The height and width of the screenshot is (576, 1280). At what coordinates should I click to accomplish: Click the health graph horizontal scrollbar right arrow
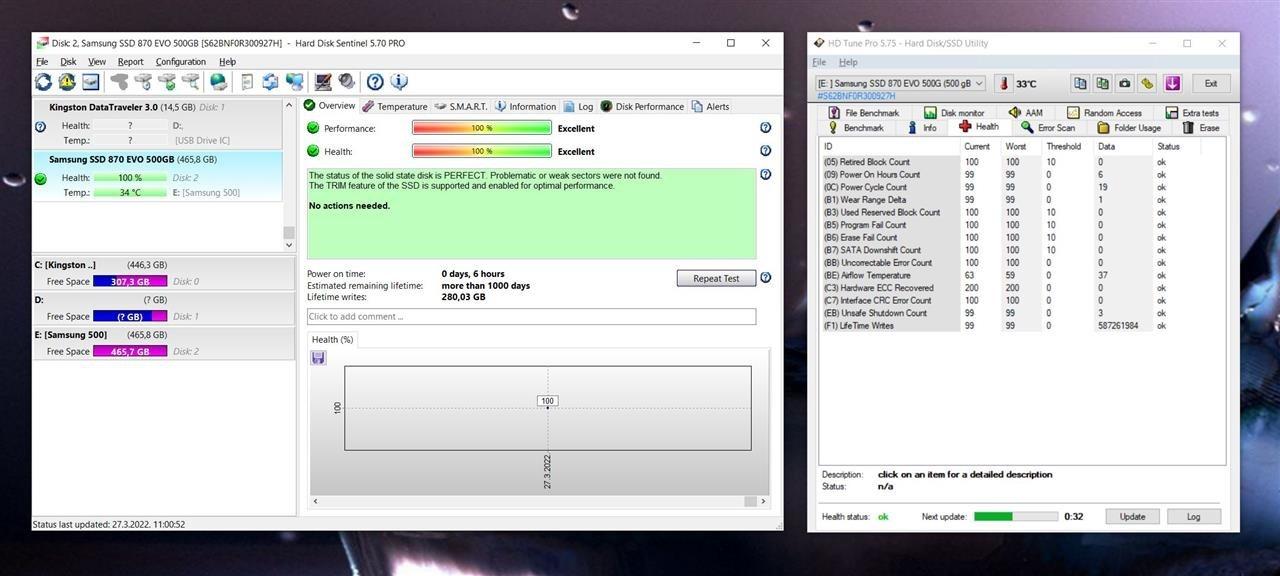764,501
